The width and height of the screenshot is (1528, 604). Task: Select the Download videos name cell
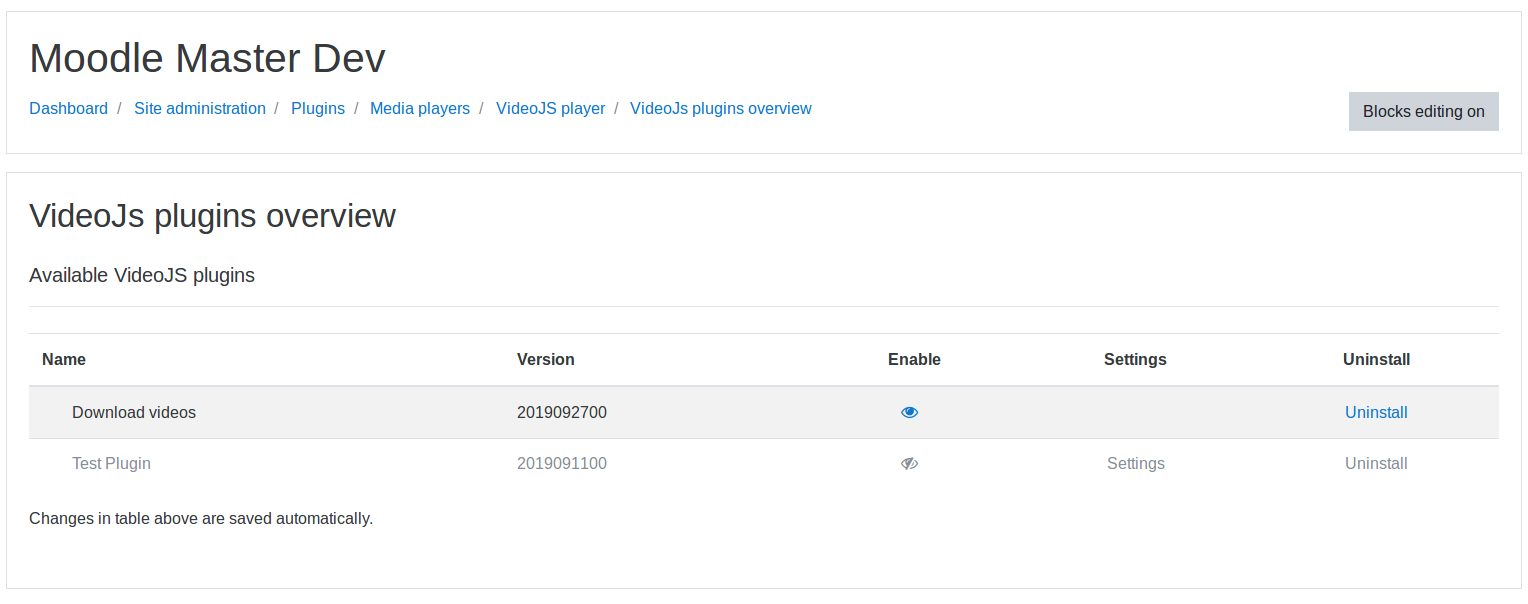tap(134, 412)
